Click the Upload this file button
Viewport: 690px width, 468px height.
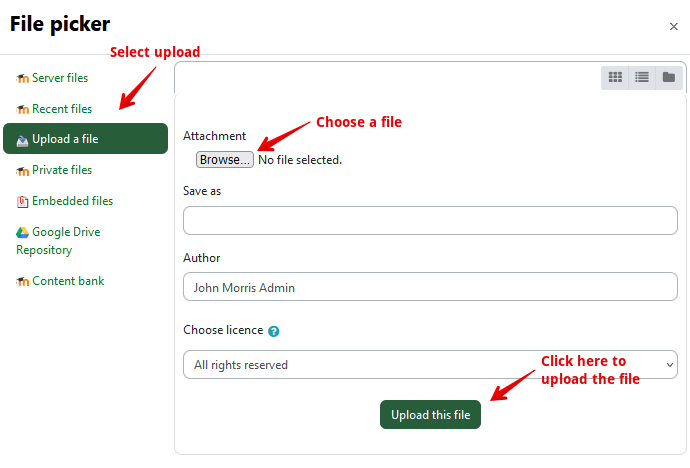click(430, 415)
